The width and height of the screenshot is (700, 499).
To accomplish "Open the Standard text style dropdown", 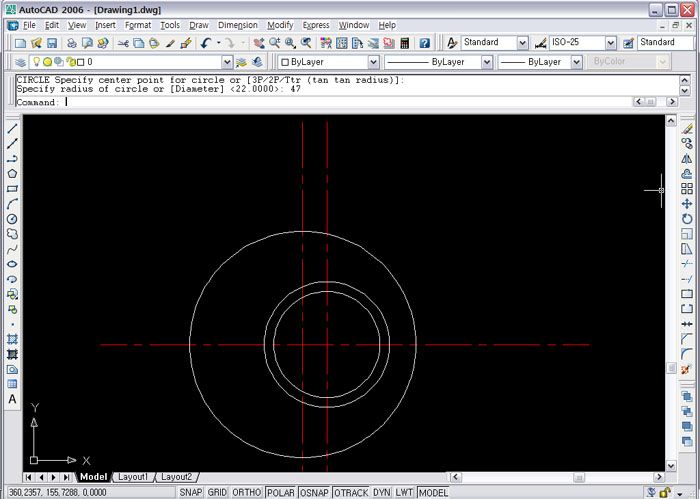I will (522, 43).
